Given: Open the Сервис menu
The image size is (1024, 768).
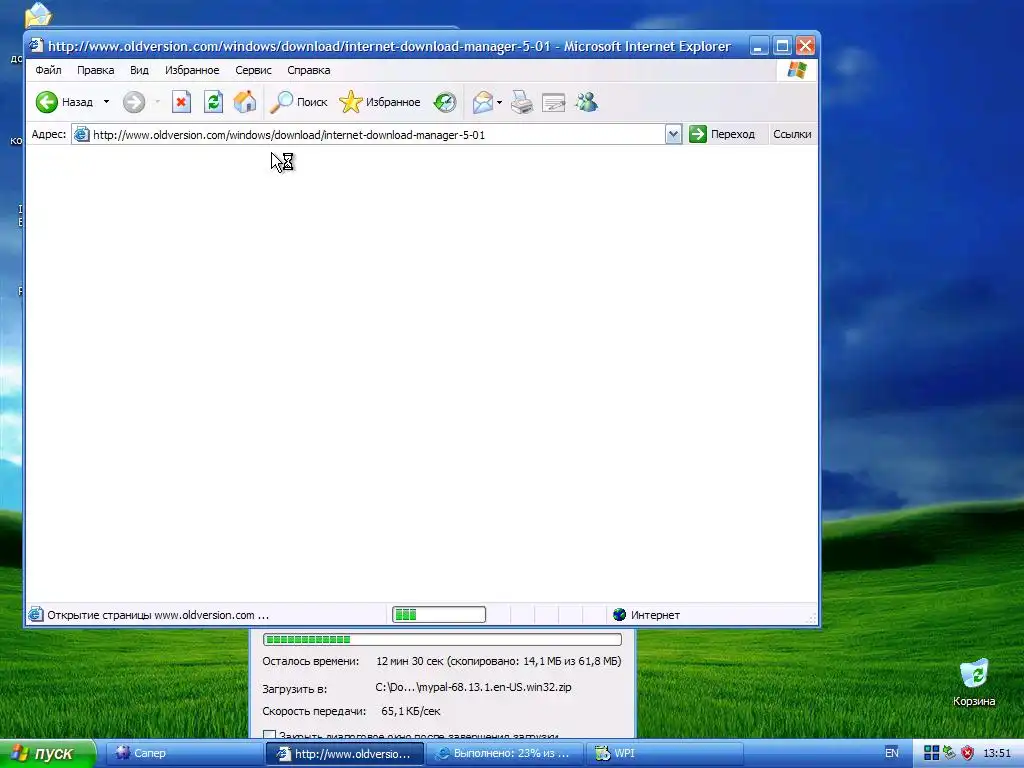Looking at the screenshot, I should [253, 70].
